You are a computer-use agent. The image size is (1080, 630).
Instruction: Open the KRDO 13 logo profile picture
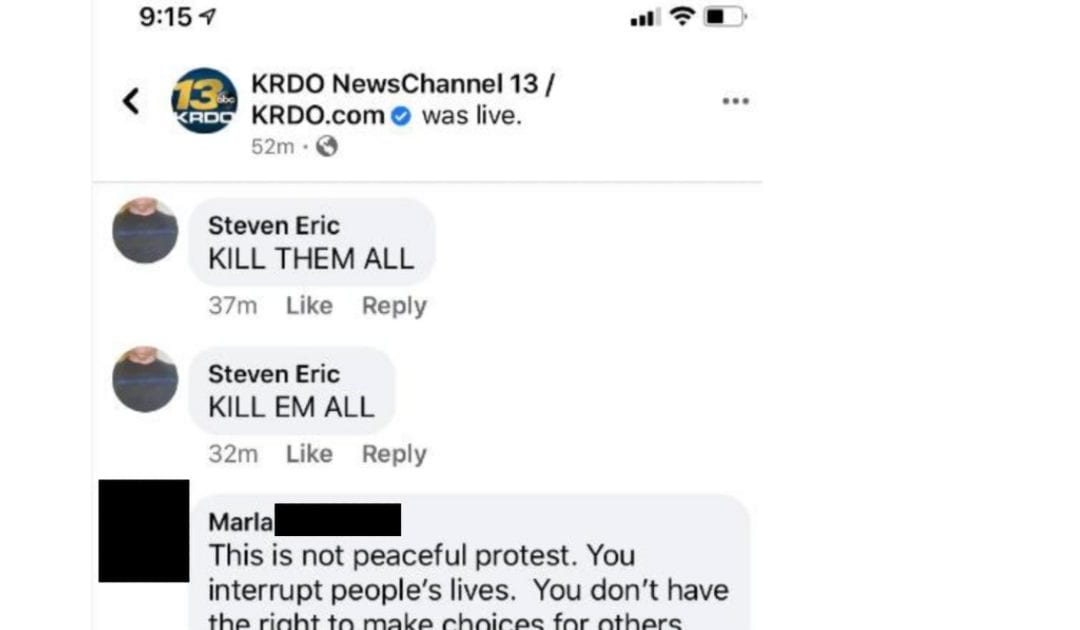point(204,101)
